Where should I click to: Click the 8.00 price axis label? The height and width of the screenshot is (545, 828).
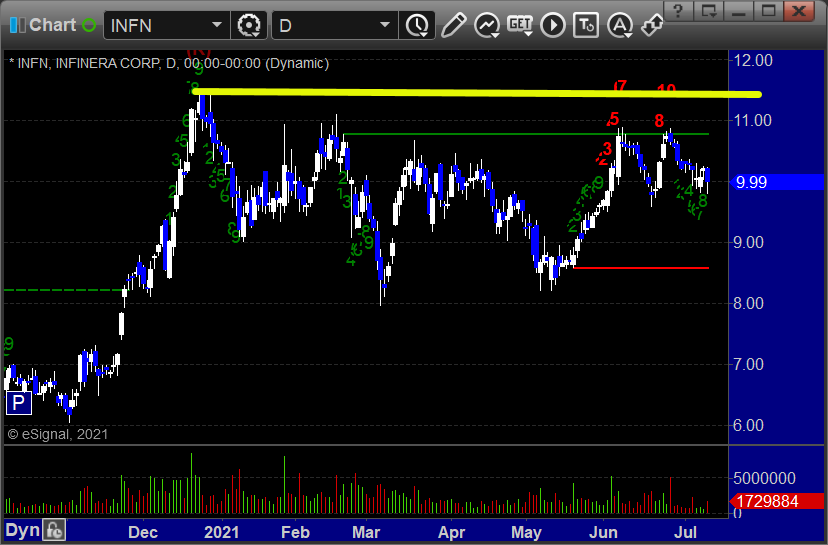click(x=749, y=303)
